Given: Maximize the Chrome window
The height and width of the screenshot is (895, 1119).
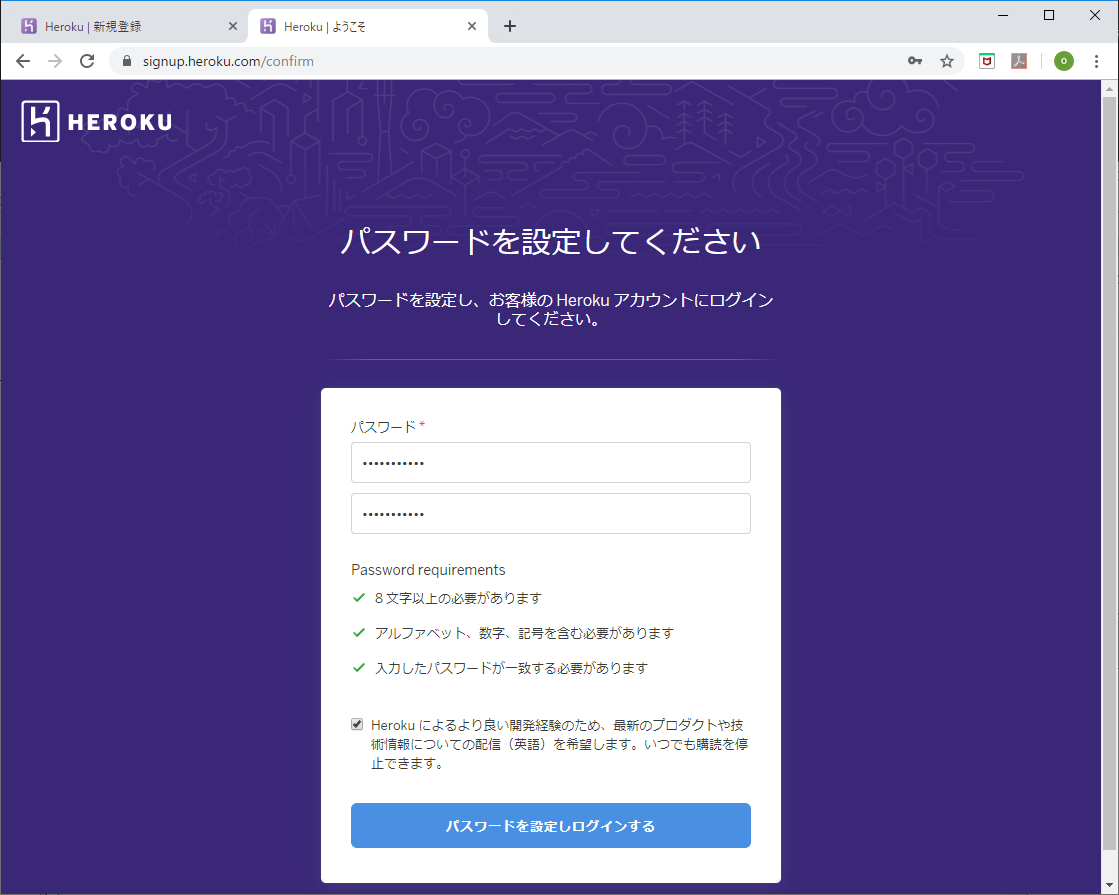Looking at the screenshot, I should [x=1049, y=15].
